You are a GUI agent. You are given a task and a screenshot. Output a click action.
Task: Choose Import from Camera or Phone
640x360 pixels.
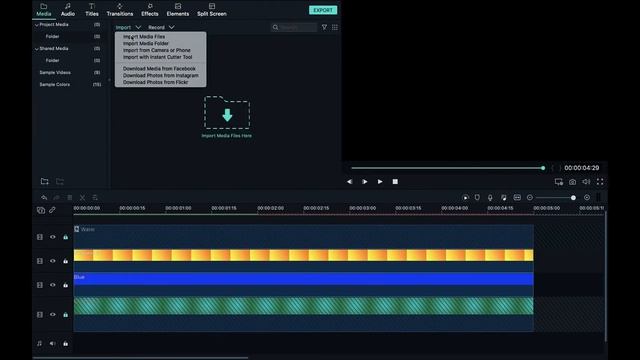click(157, 50)
